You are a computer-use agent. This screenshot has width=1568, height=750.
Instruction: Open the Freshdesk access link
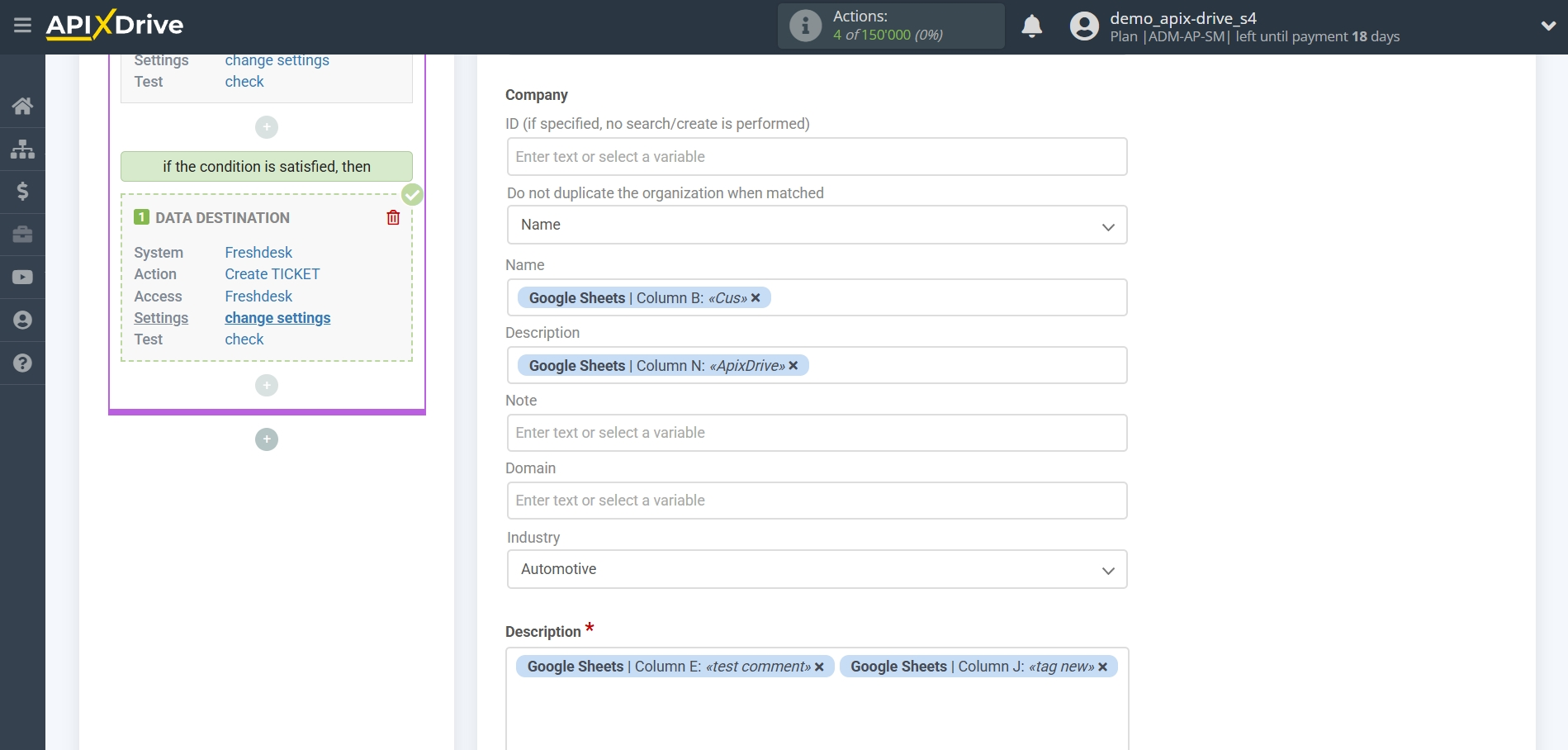coord(258,297)
